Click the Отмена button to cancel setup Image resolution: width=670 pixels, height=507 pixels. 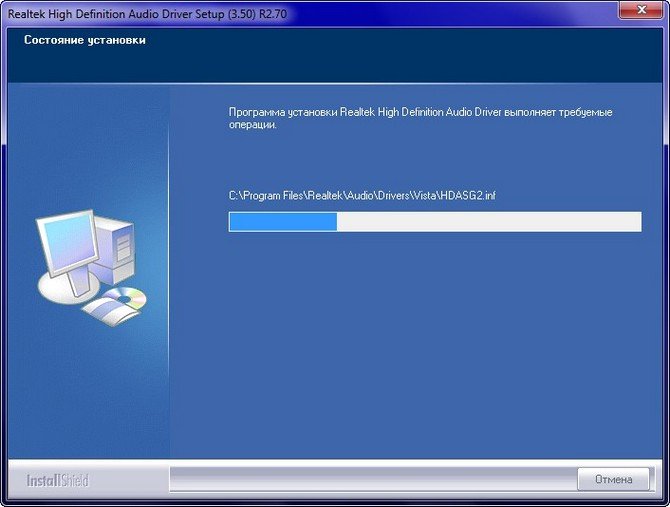[x=613, y=479]
